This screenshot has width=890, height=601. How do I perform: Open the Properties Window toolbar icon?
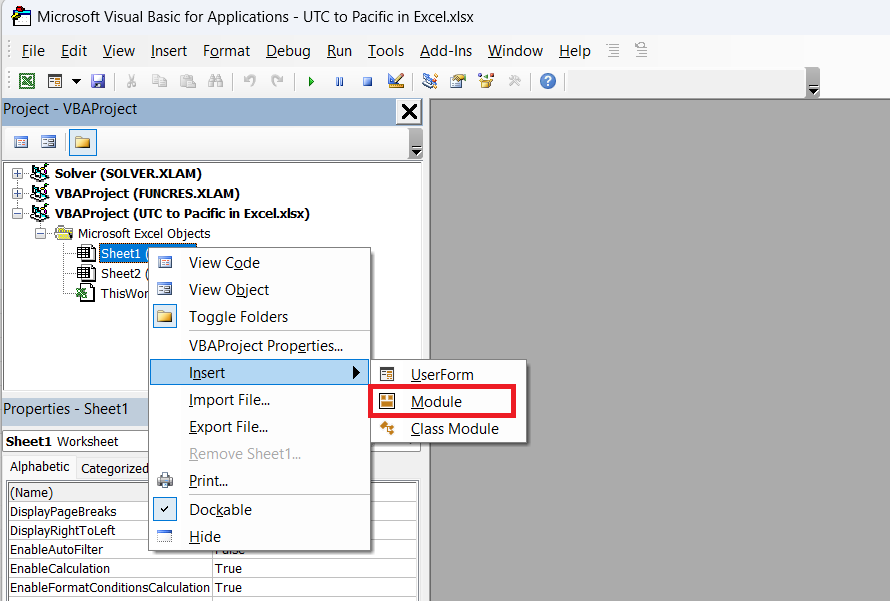[457, 81]
